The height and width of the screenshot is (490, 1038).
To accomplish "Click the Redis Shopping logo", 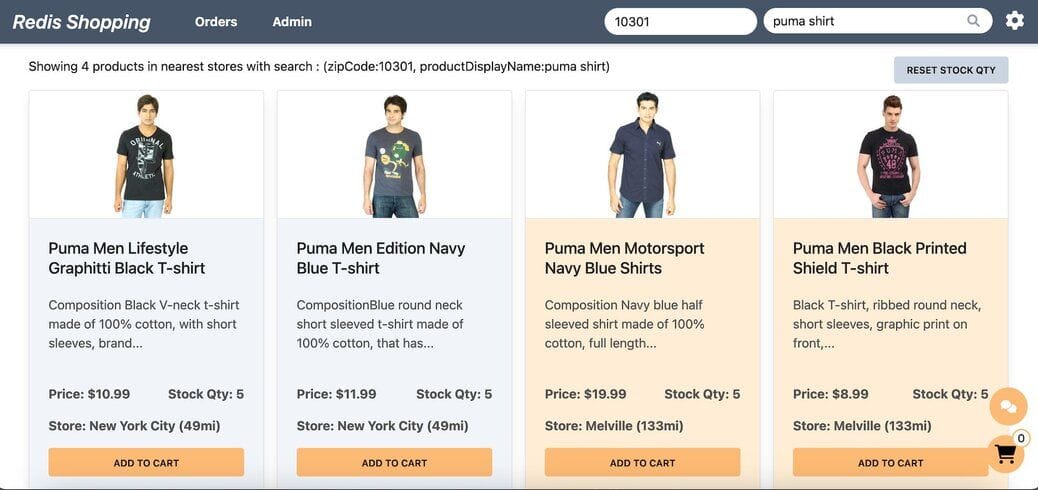I will click(82, 22).
